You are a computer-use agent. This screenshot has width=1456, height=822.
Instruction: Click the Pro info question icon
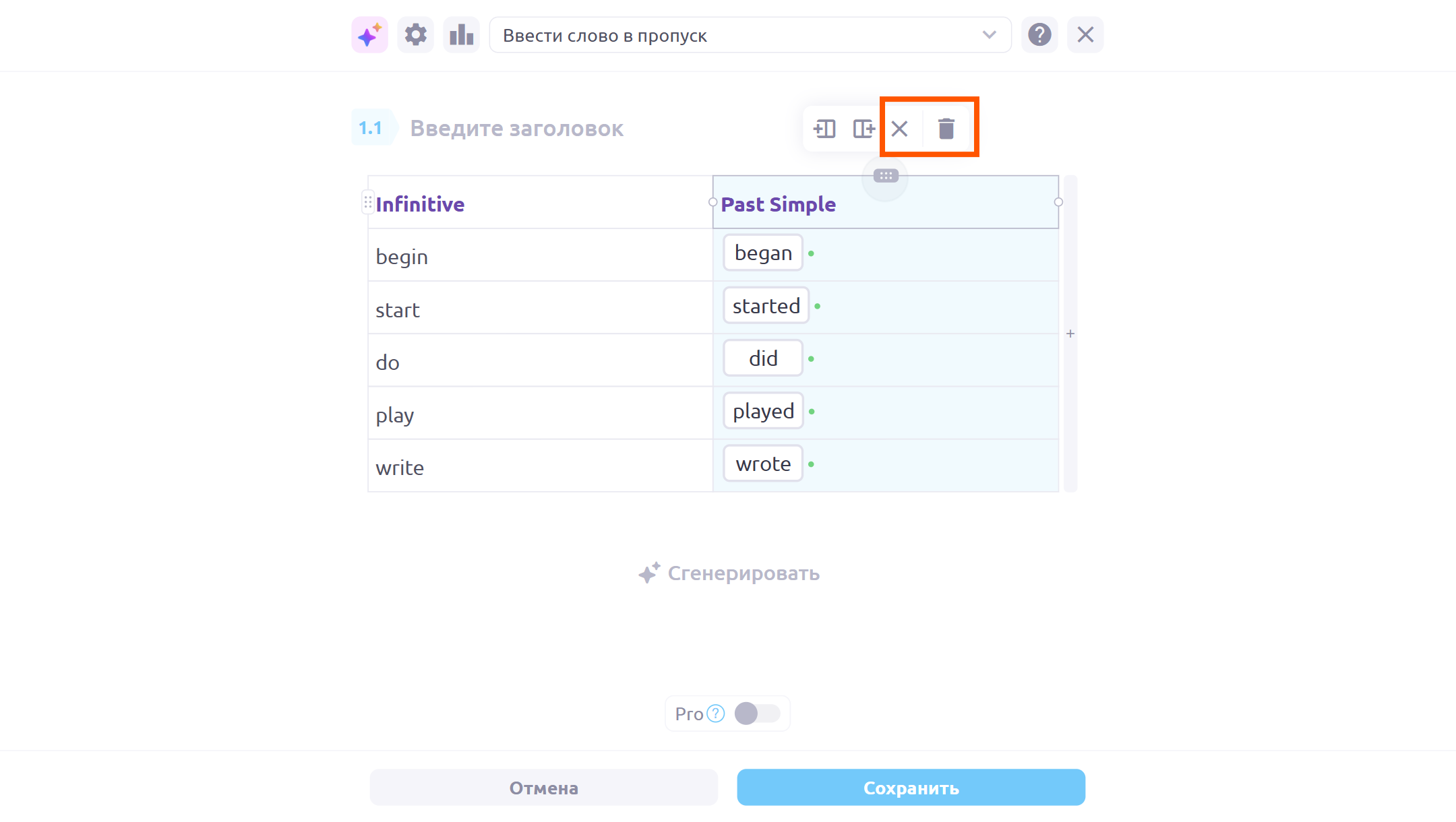716,714
